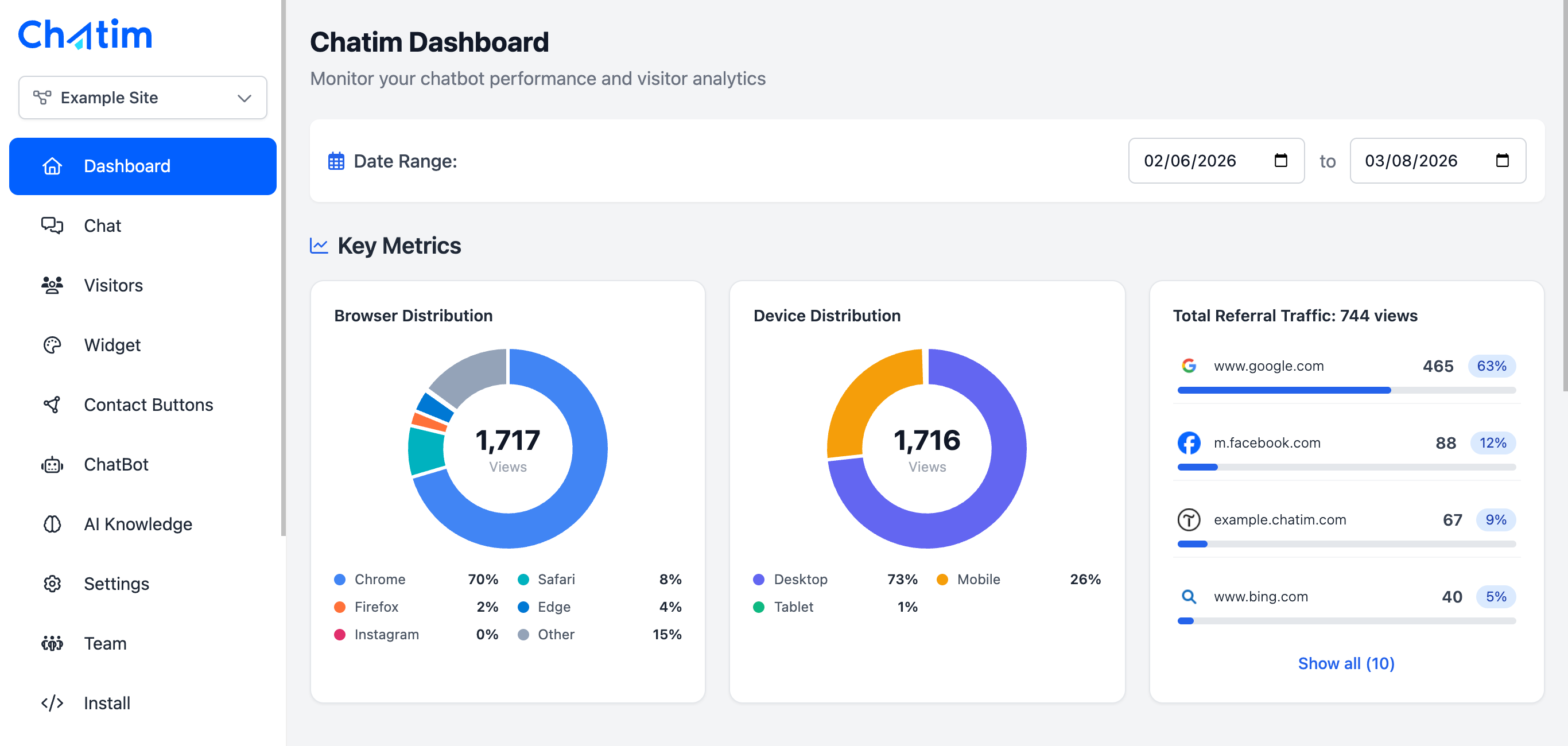Toggle Mobile legend entry in device chart

(977, 579)
